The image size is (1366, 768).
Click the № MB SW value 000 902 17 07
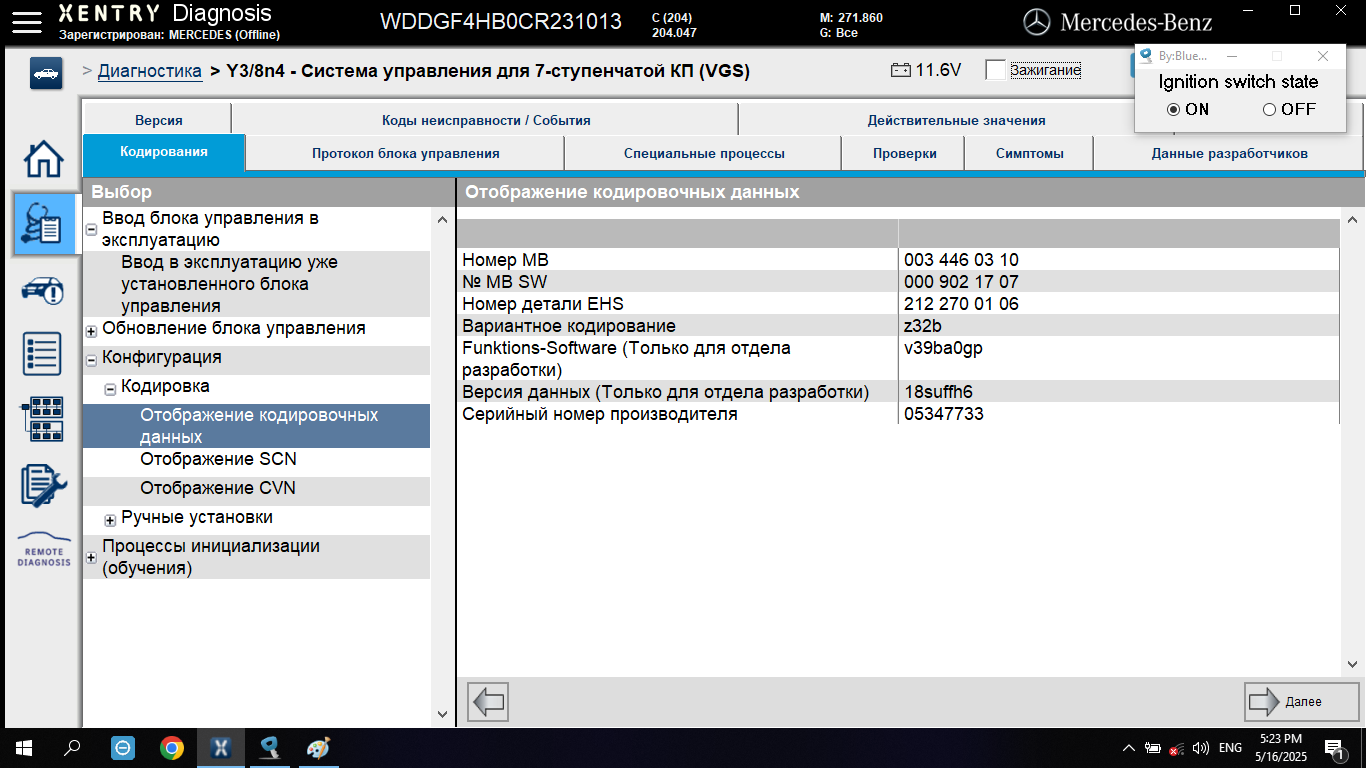961,282
